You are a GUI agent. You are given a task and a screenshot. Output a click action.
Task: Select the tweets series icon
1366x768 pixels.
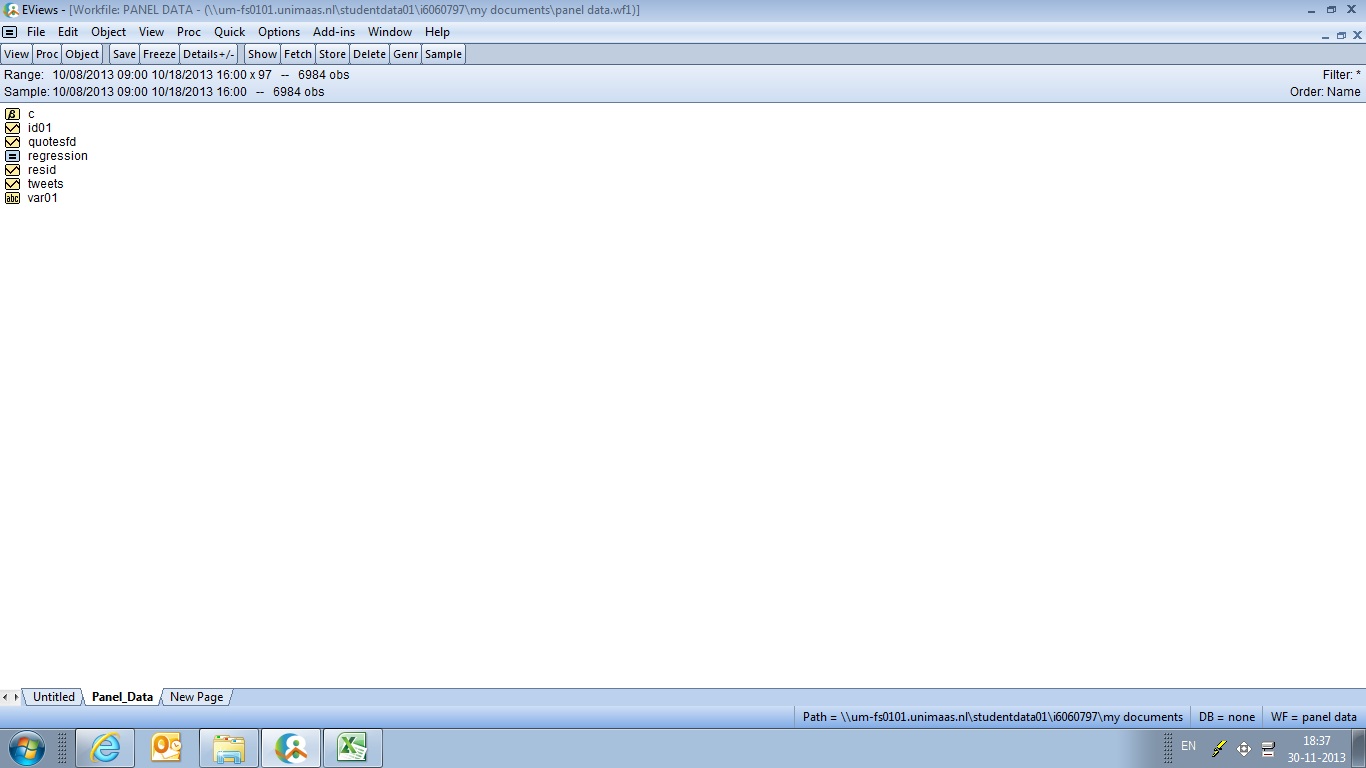coord(12,184)
